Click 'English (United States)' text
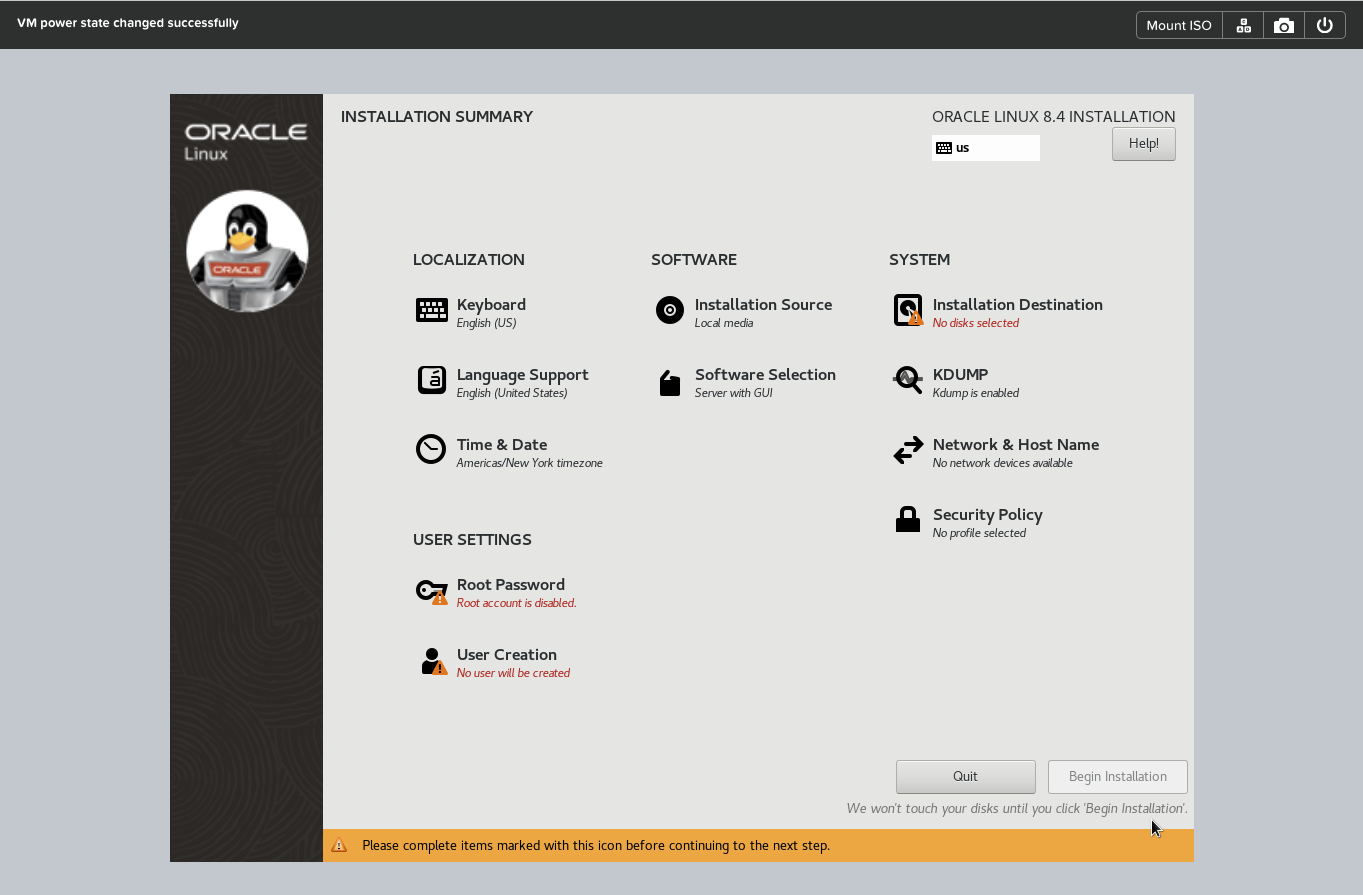This screenshot has width=1363, height=895. 512,393
